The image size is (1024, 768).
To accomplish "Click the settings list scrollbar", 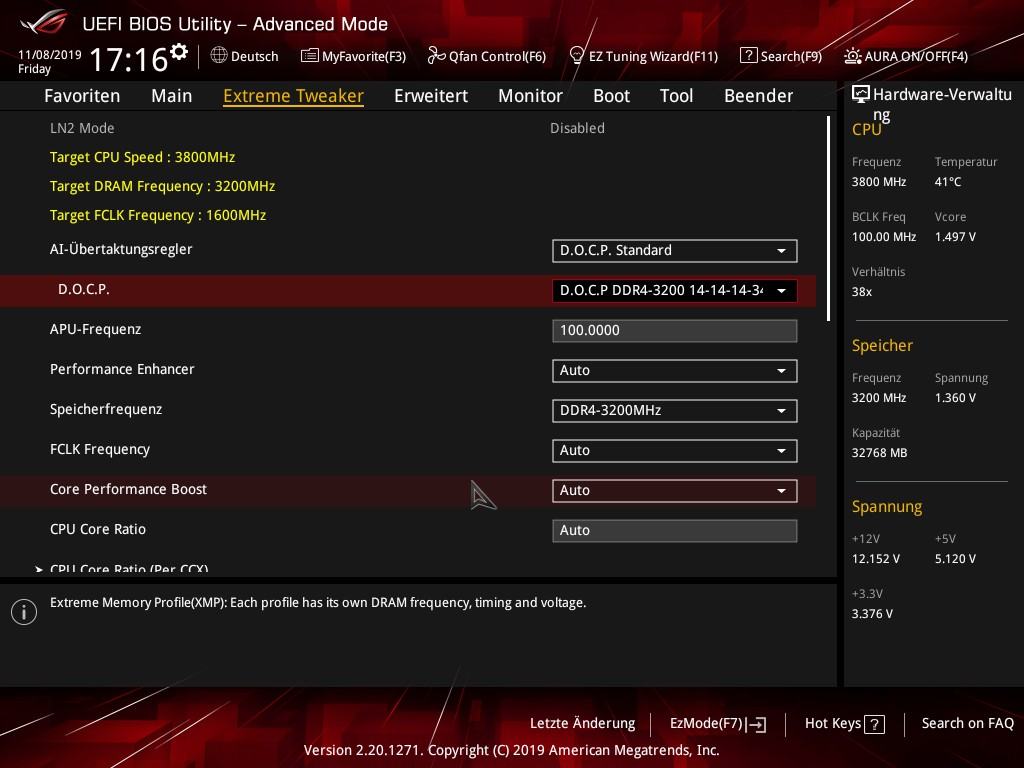I will 828,218.
